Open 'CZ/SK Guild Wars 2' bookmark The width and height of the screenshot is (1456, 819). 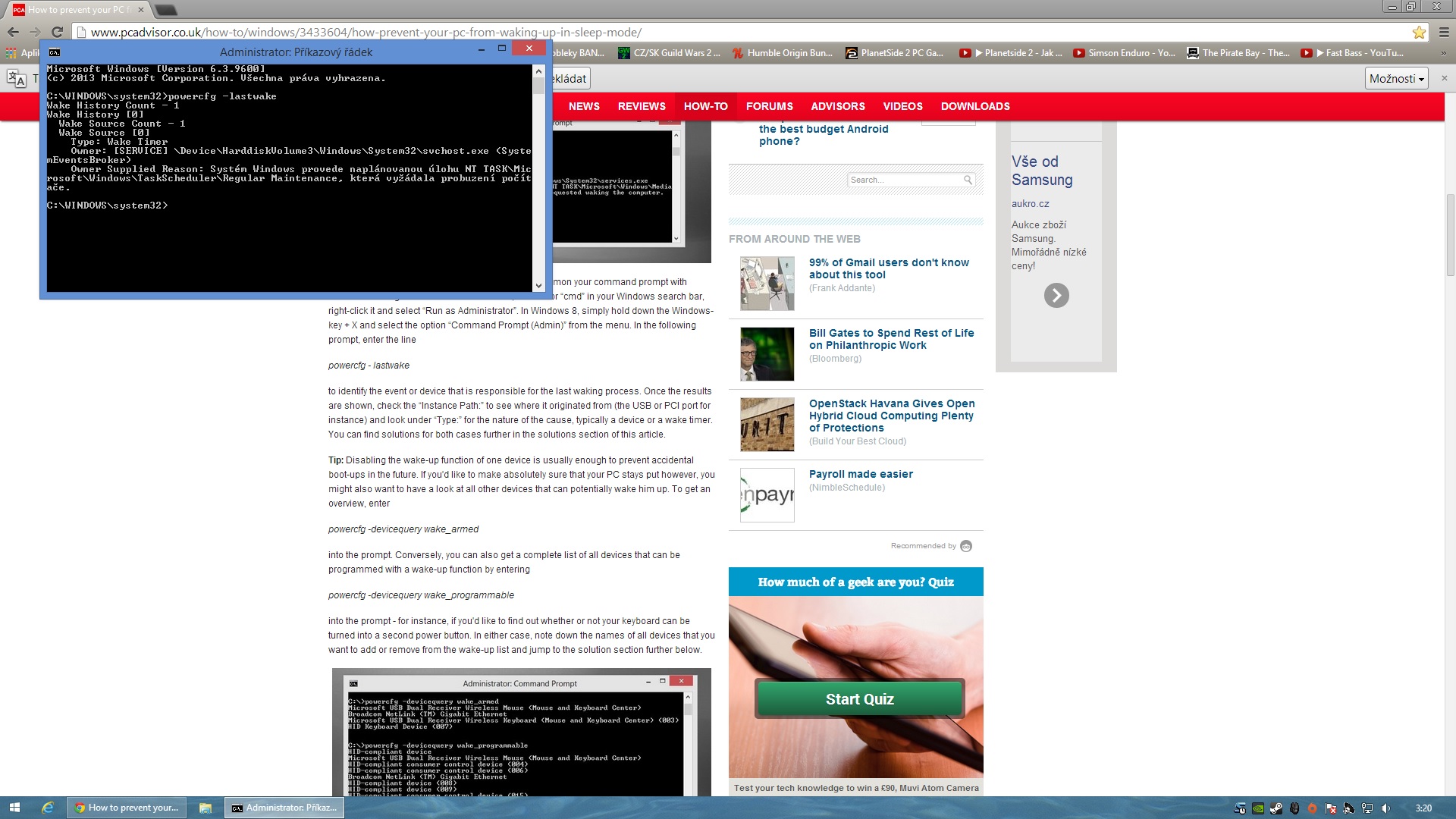click(x=669, y=53)
